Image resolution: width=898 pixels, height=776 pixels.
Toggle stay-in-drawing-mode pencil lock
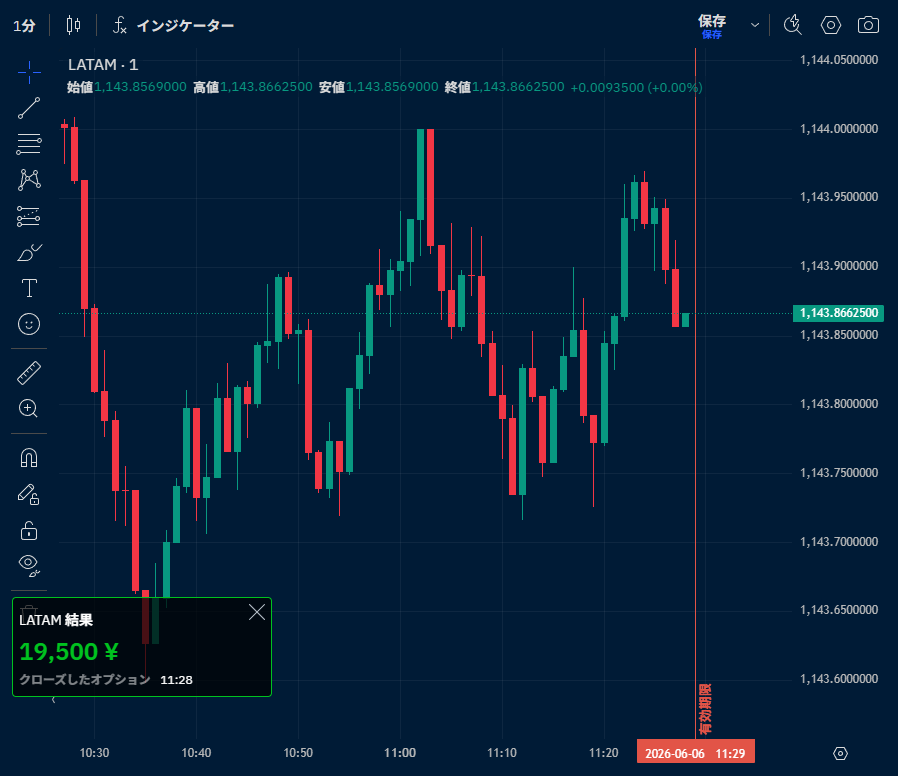[x=29, y=494]
